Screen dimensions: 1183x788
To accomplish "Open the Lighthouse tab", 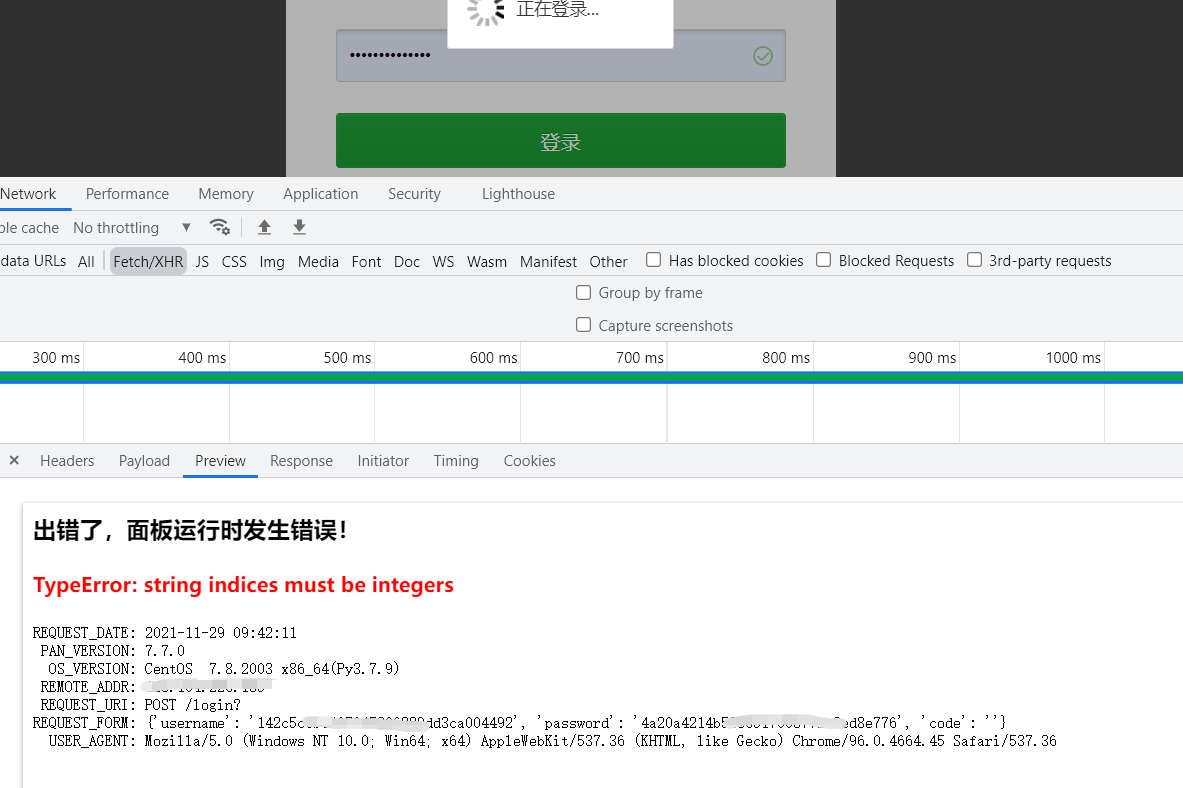I will tap(518, 194).
